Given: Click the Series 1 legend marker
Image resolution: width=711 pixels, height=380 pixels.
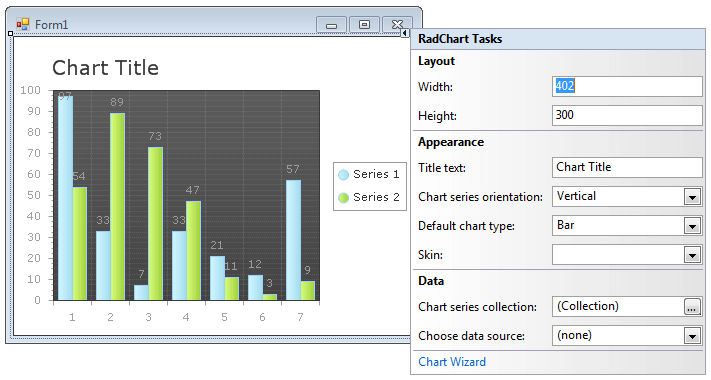Looking at the screenshot, I should tap(344, 175).
